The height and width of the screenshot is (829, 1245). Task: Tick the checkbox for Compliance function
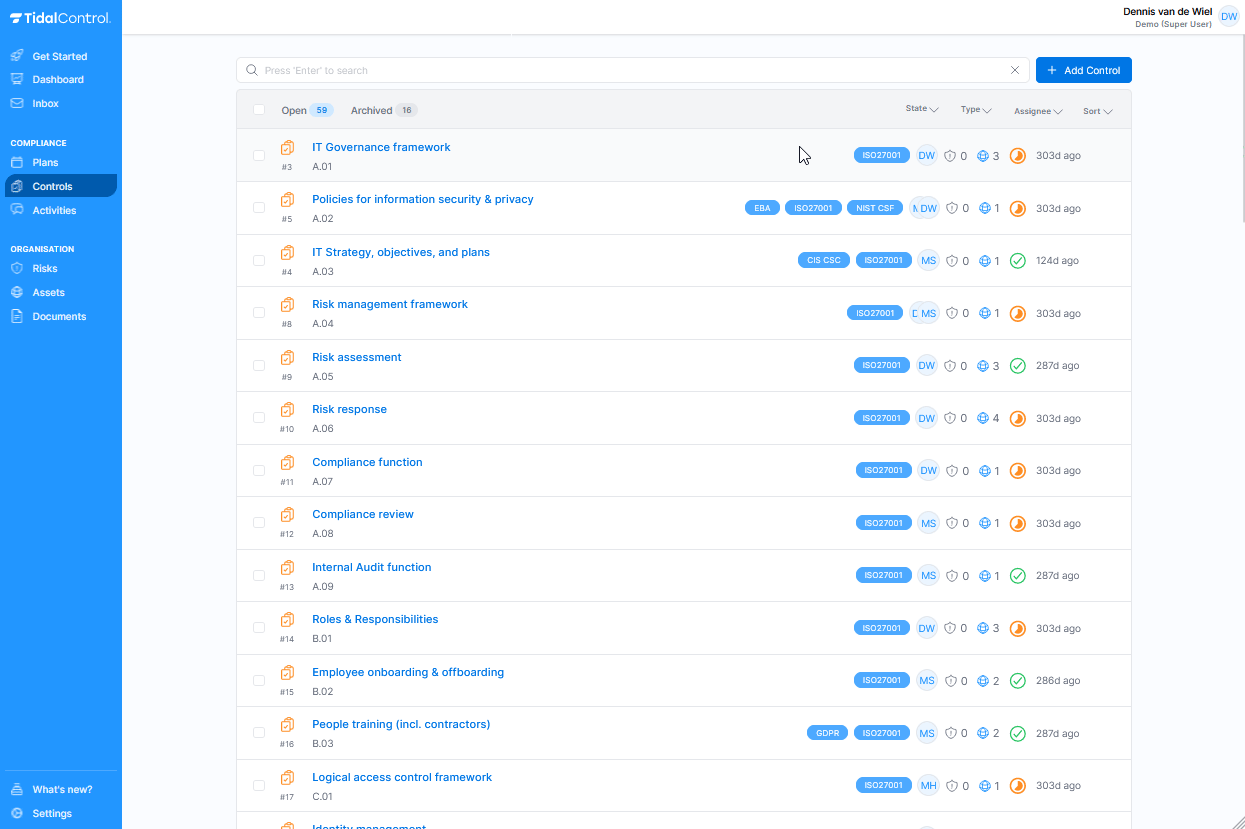tap(259, 469)
